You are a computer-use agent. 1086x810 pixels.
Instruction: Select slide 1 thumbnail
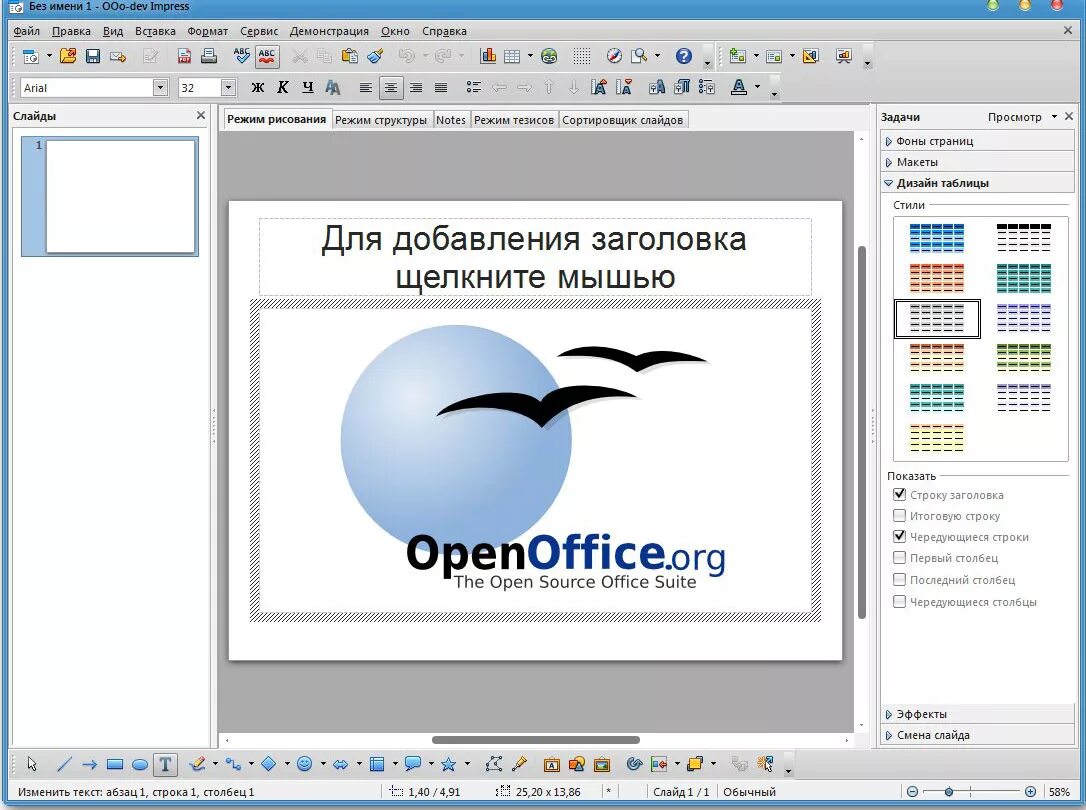click(110, 197)
